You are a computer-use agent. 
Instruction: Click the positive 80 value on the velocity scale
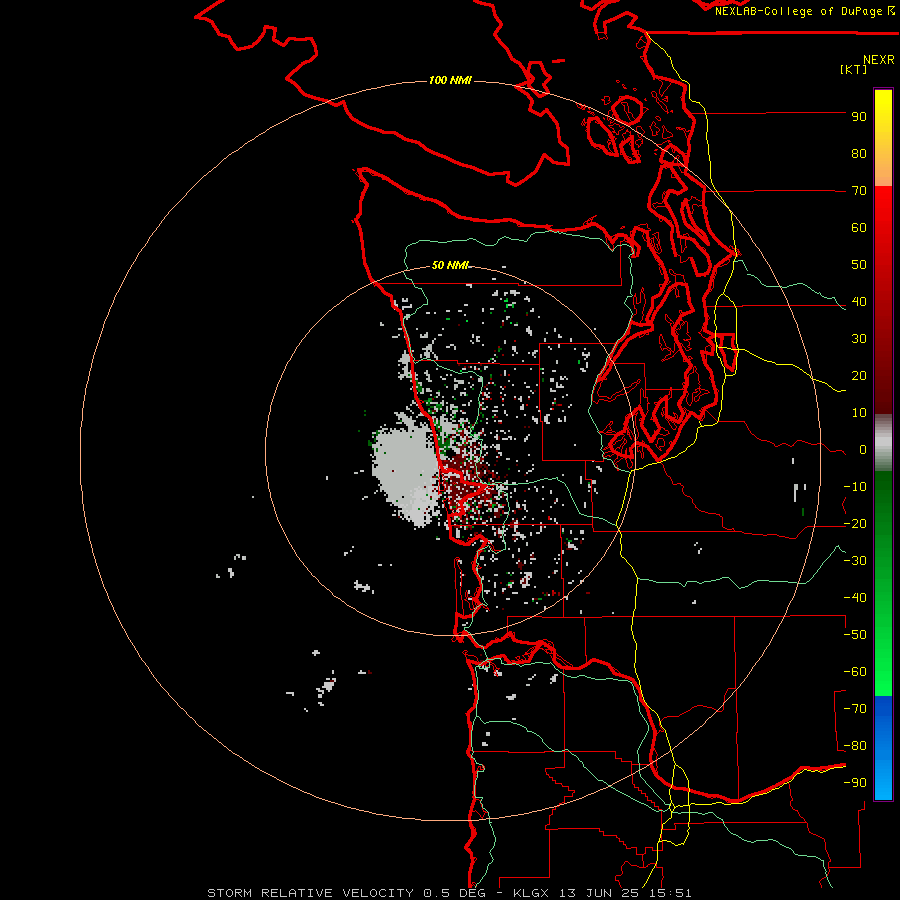point(859,154)
